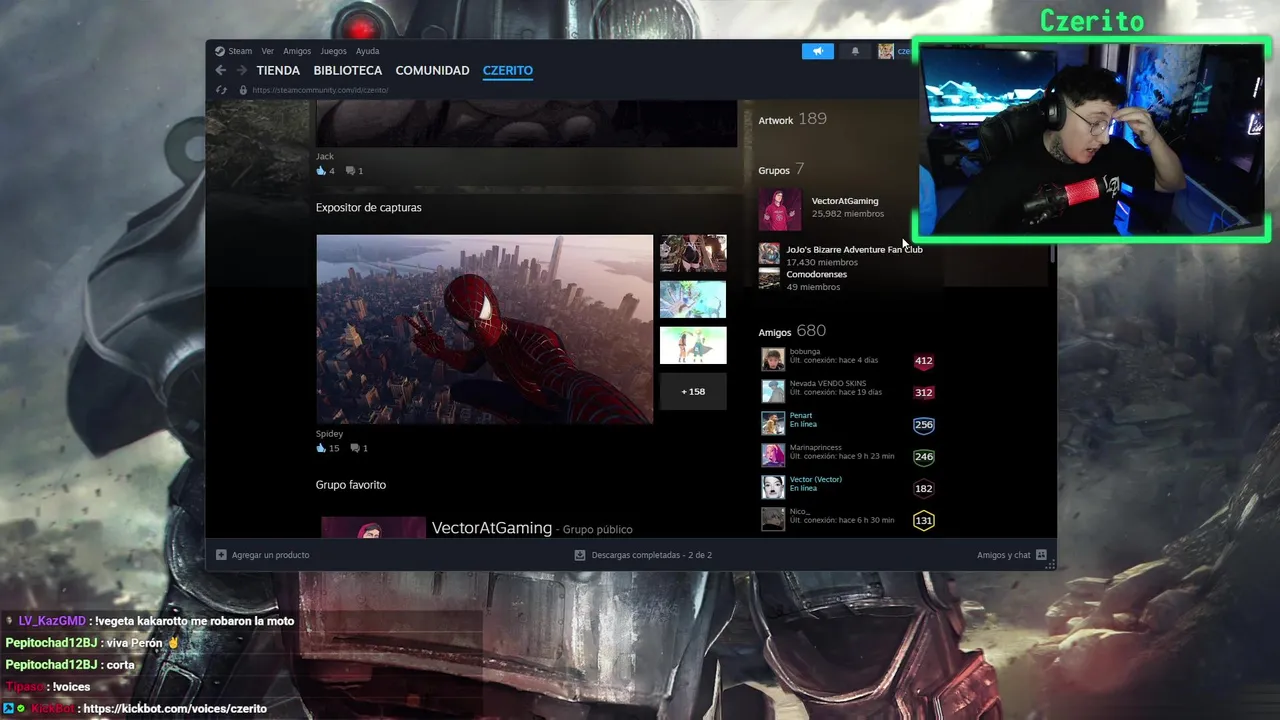Open Nevada VENDO SKINS profile name

point(828,384)
